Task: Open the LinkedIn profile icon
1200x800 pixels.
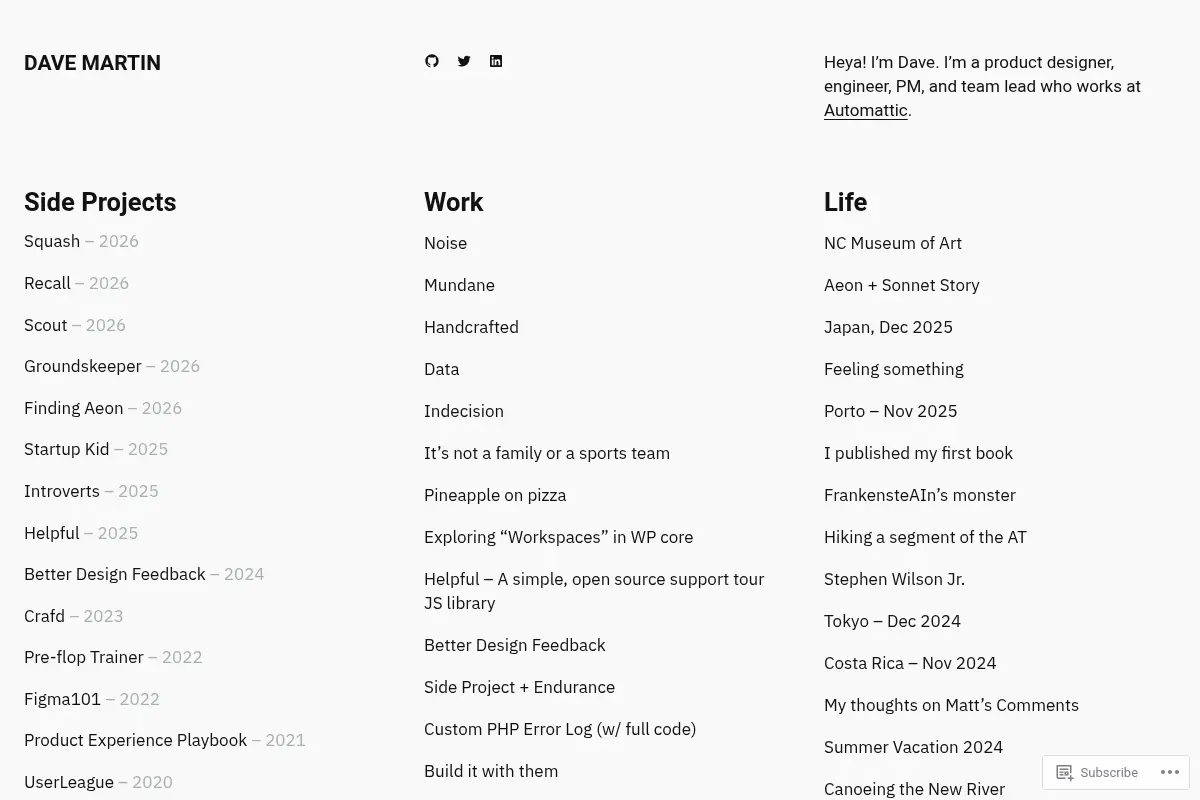Action: coord(496,61)
